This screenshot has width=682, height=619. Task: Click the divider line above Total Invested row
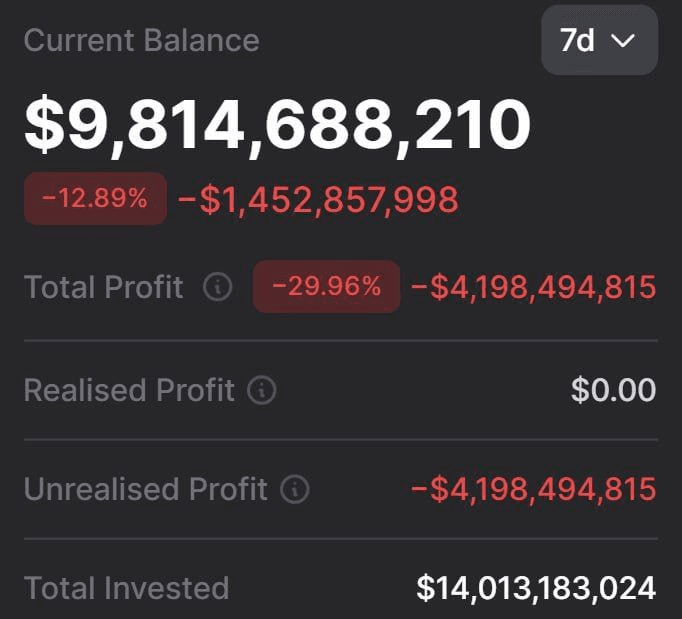[x=340, y=539]
